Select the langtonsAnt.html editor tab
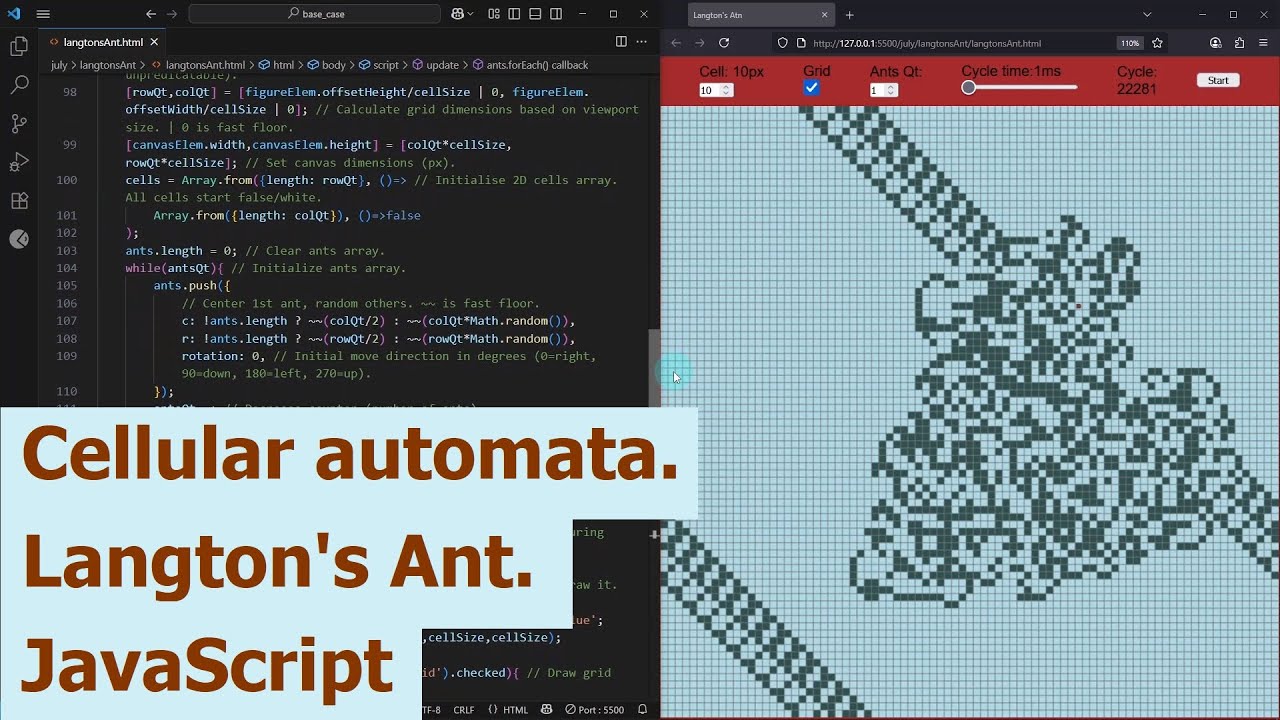 pyautogui.click(x=102, y=43)
